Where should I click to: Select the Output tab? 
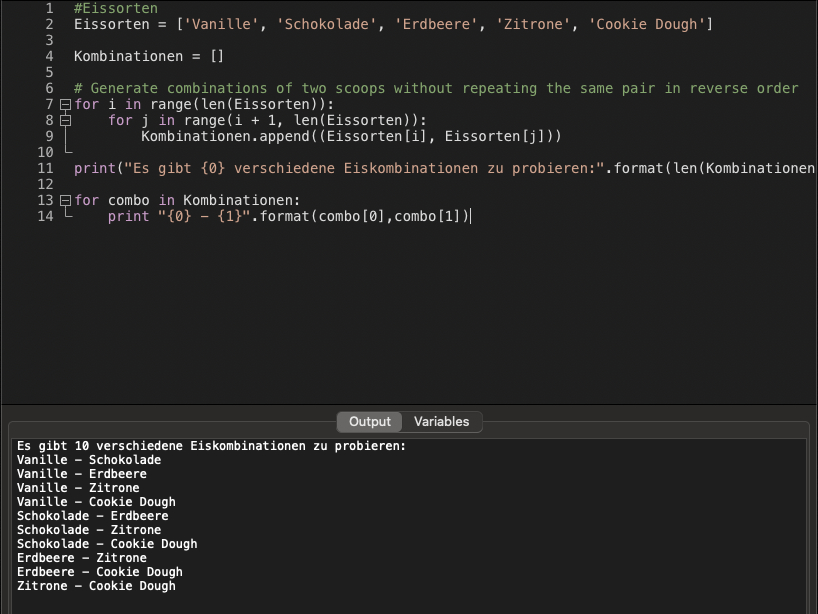pos(369,421)
